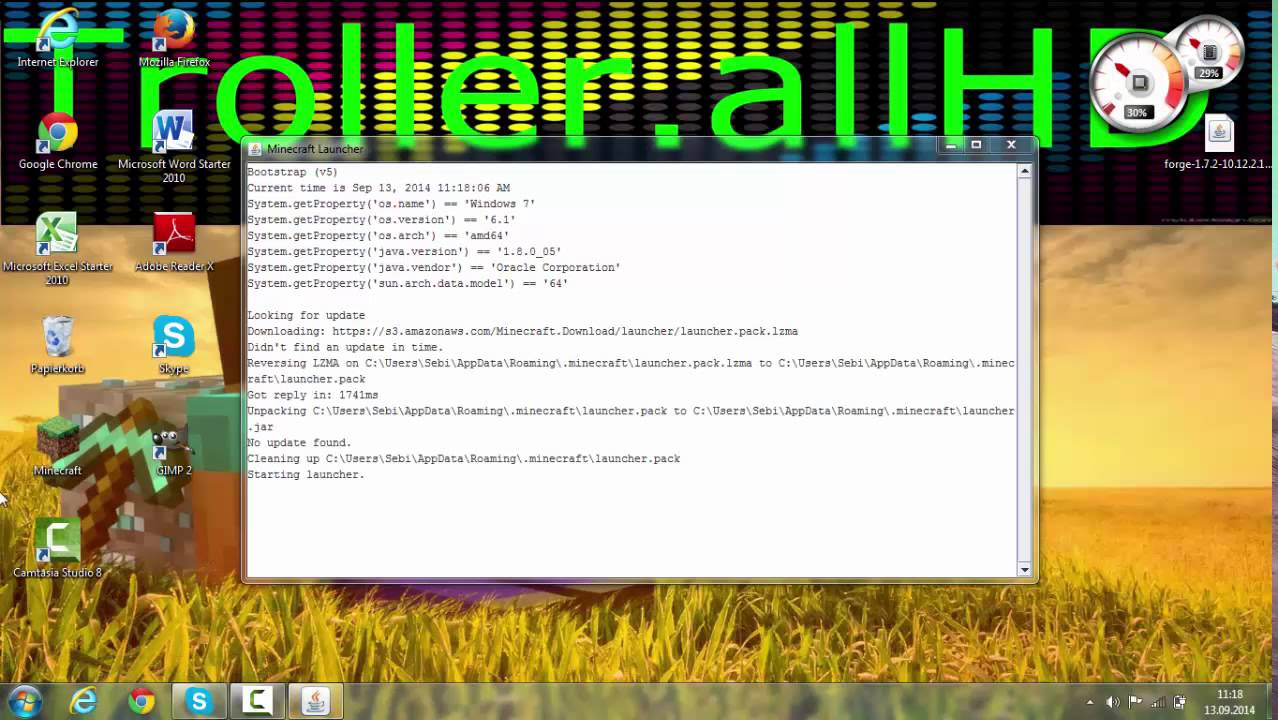Click the 'Bootstrap (v5)' log line
Screen dimensions: 1278x720
point(292,172)
